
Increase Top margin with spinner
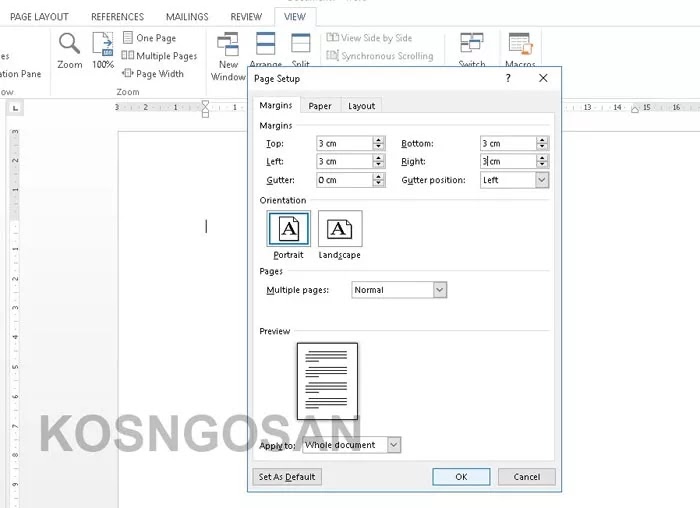379,140
